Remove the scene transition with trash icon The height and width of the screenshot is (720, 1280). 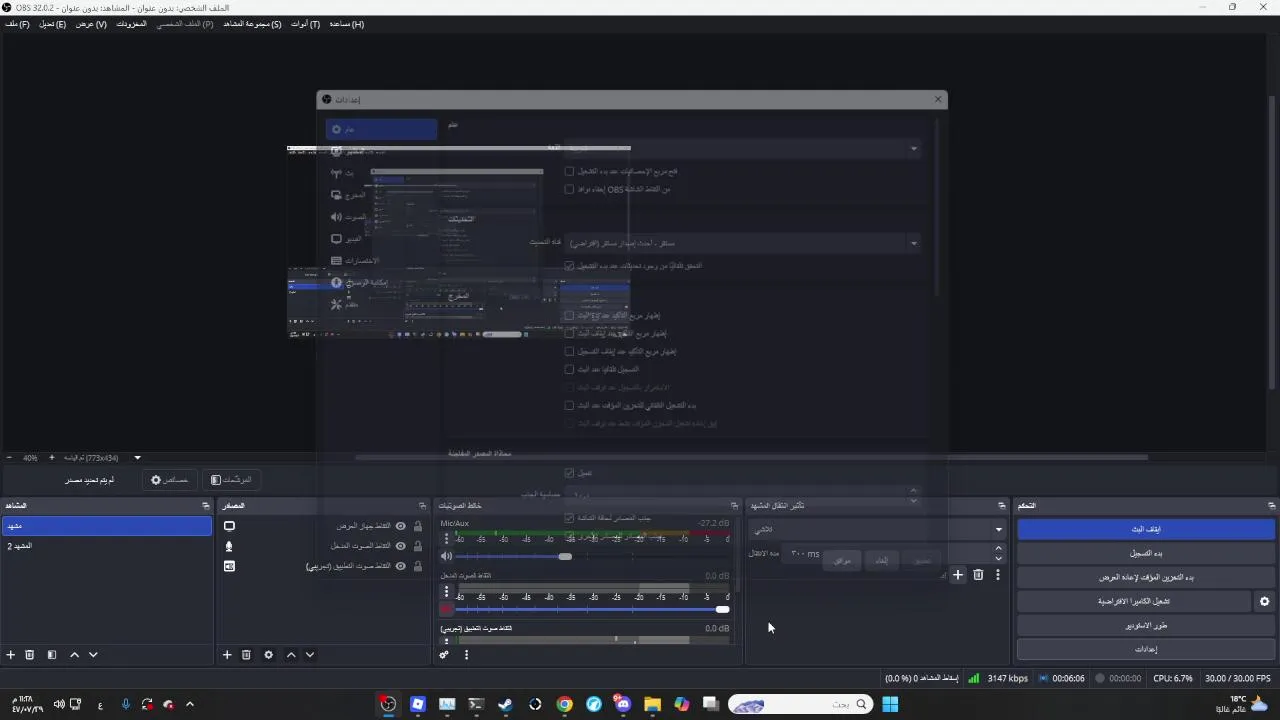(978, 575)
